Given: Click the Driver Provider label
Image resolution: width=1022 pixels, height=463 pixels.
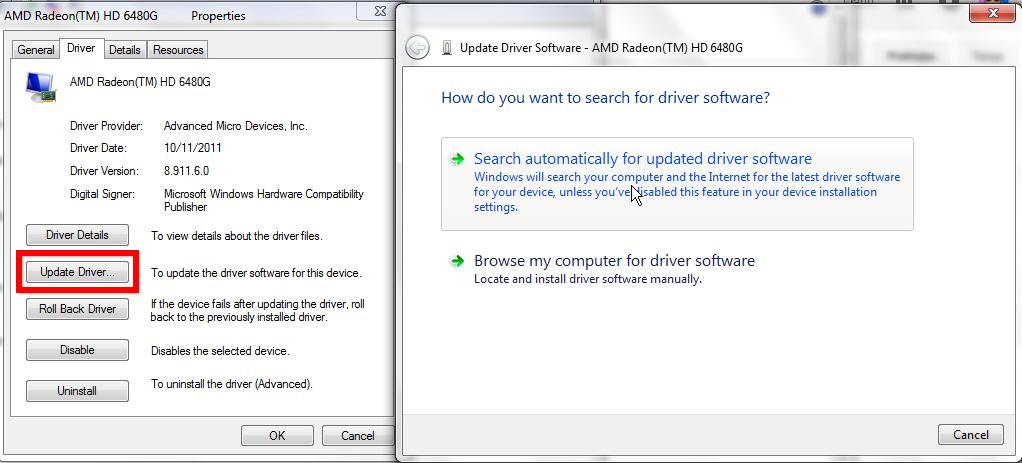Looking at the screenshot, I should pyautogui.click(x=106, y=126).
